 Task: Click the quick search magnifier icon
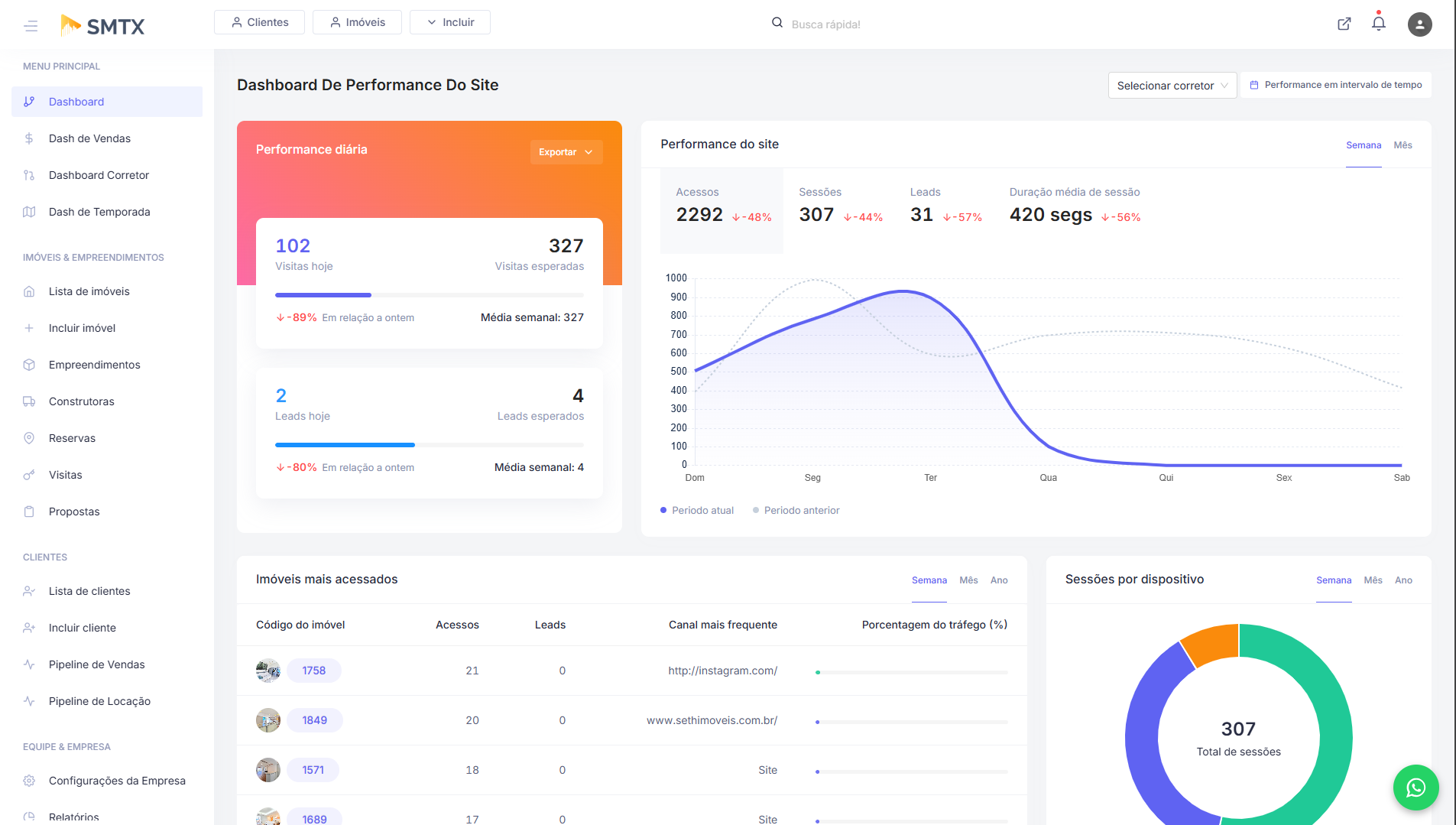click(777, 23)
